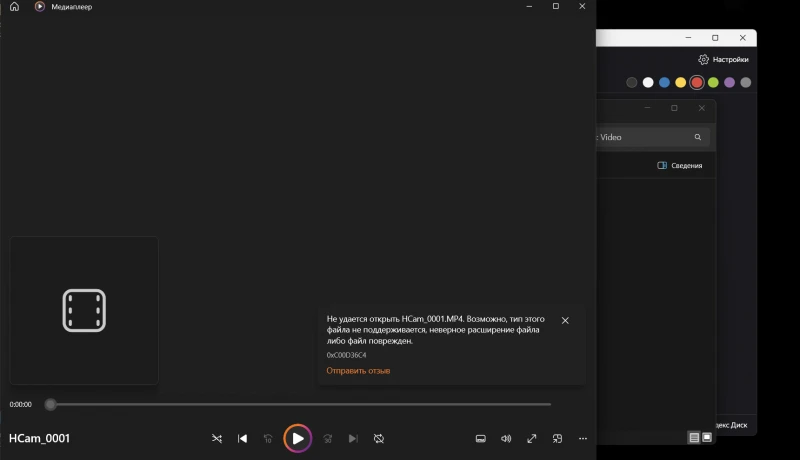Switch to full screen view
800x460 pixels.
point(532,439)
